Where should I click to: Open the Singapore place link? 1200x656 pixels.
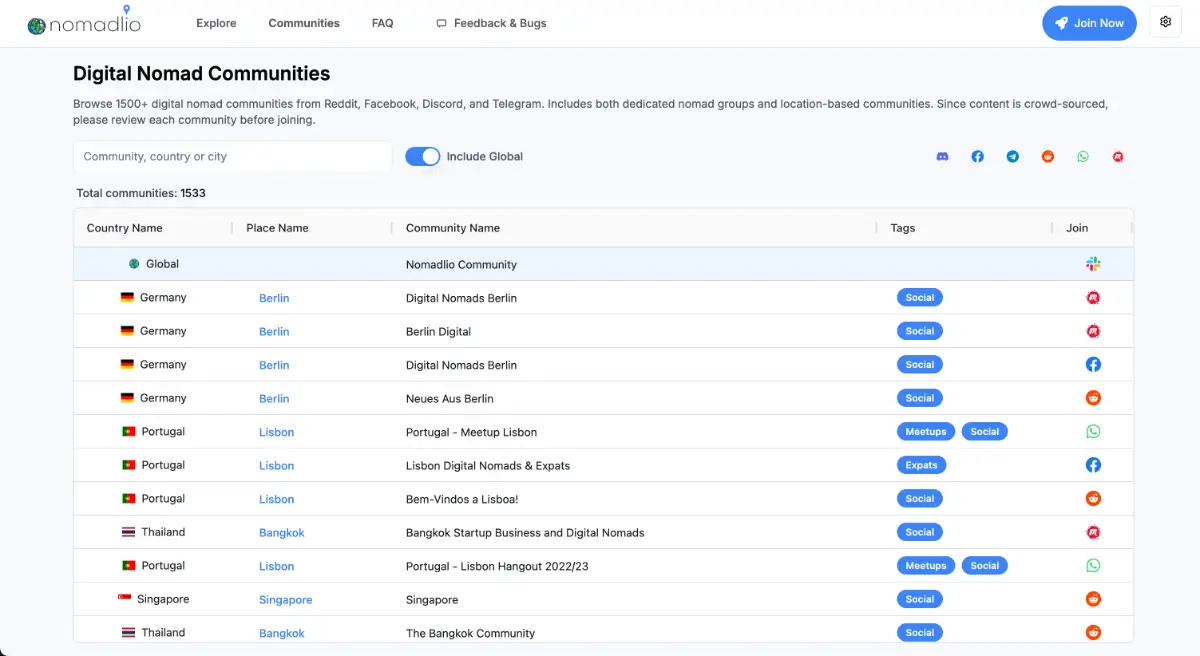click(x=285, y=600)
